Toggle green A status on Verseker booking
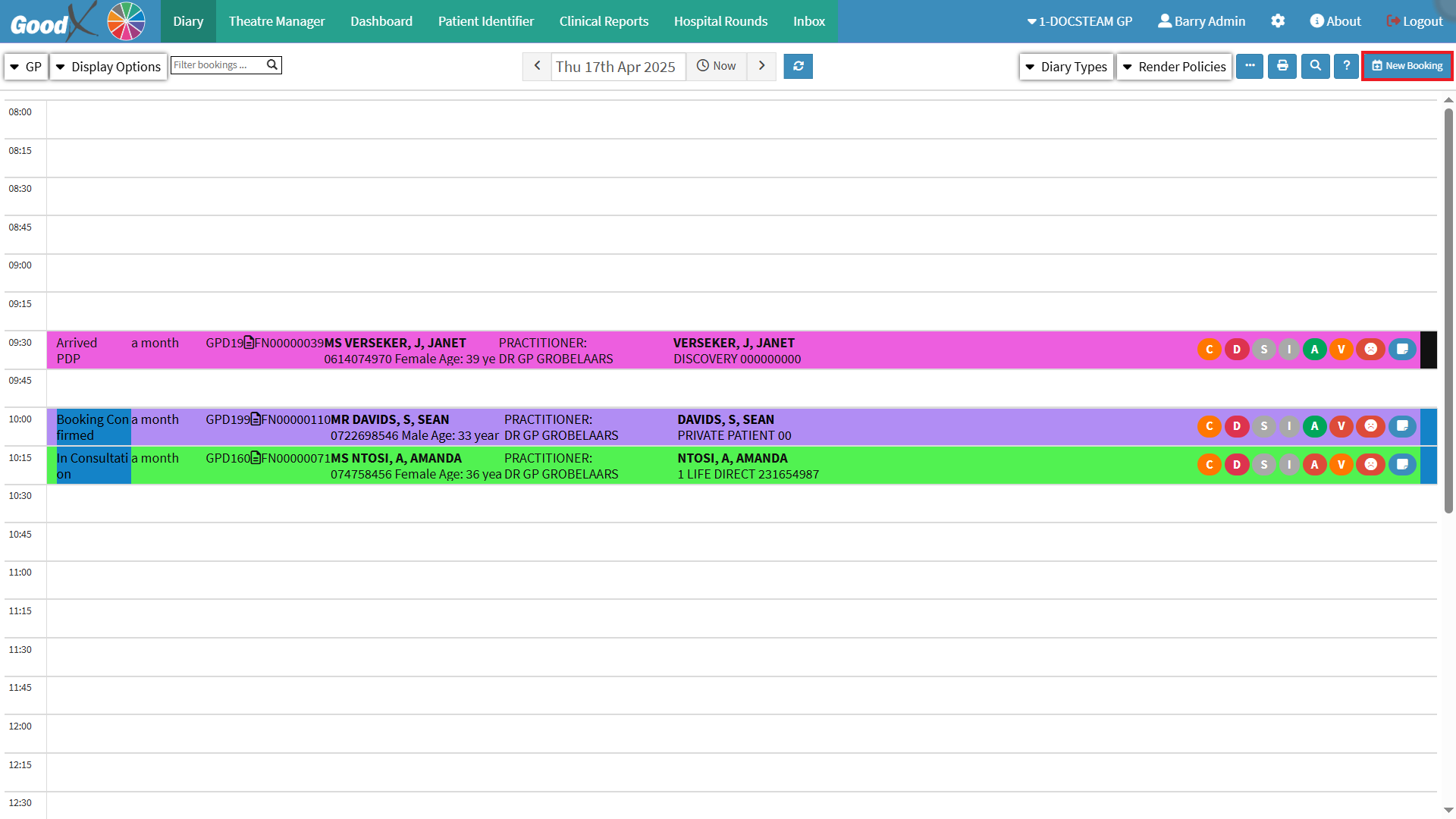Viewport: 1456px width, 819px height. [1314, 350]
